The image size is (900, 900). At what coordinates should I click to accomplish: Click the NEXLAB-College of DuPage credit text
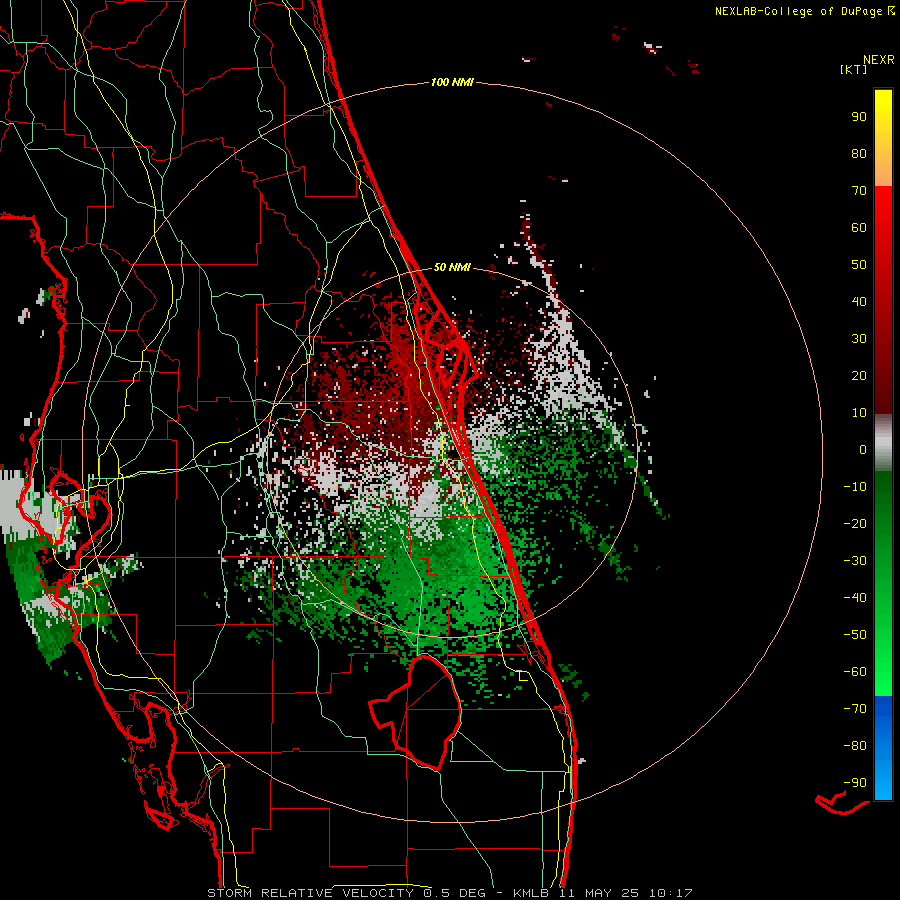(804, 11)
